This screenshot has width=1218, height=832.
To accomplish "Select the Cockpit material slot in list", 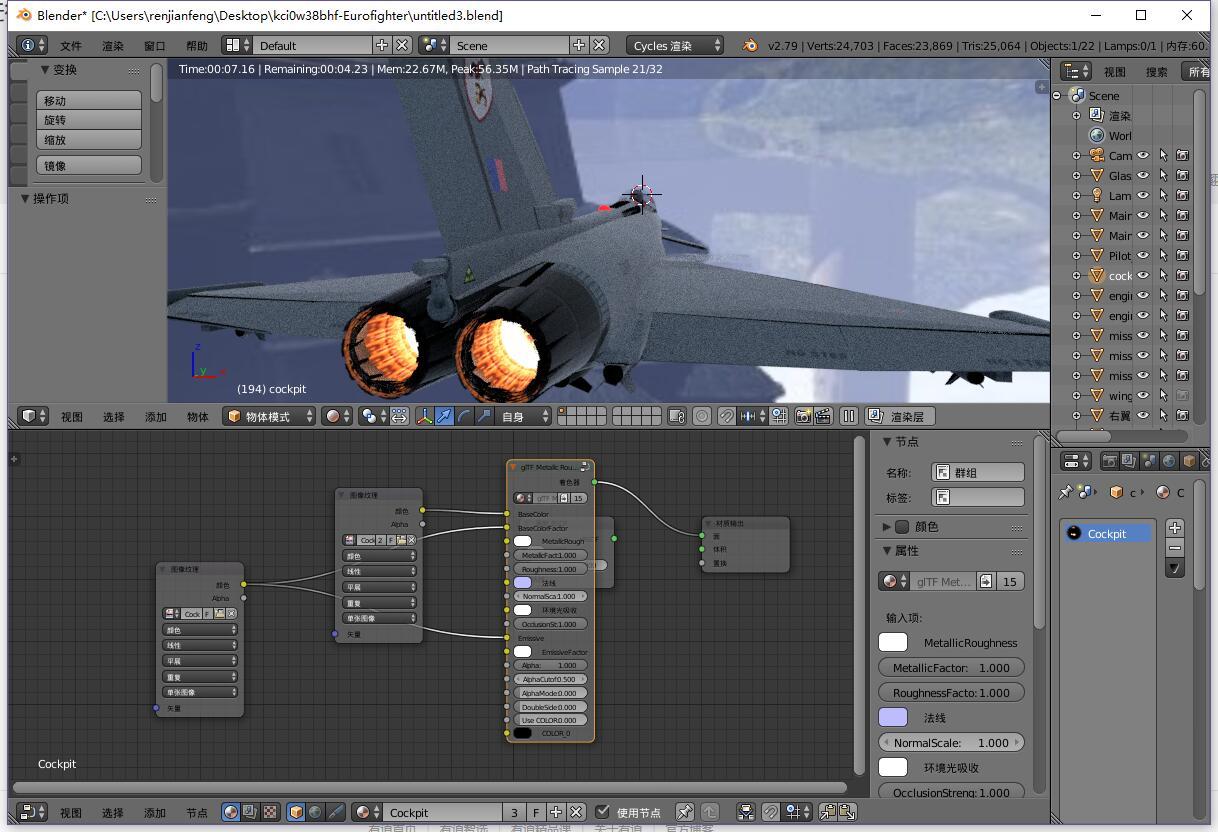I will (1108, 533).
